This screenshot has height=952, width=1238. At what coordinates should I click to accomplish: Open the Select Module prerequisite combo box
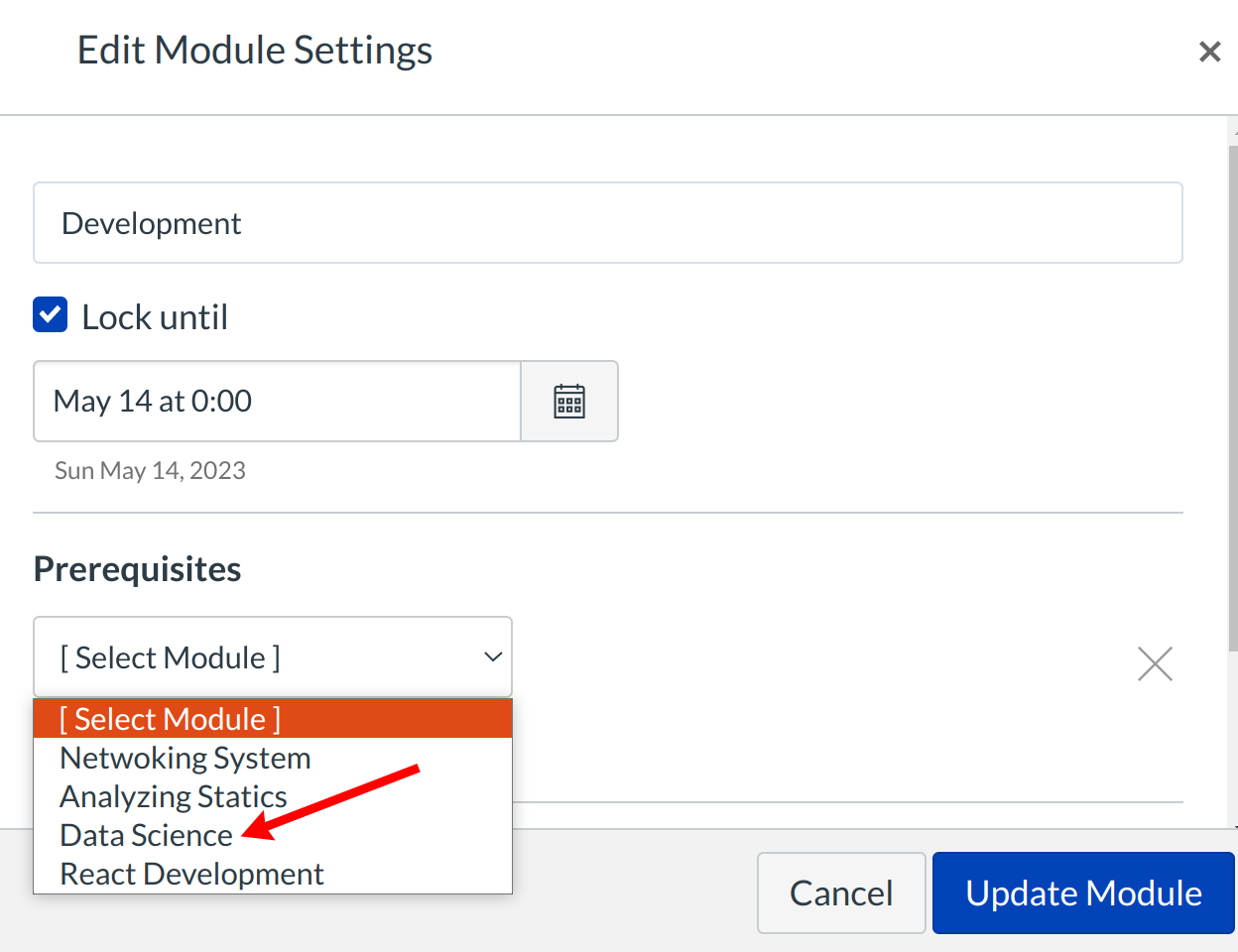click(x=272, y=657)
